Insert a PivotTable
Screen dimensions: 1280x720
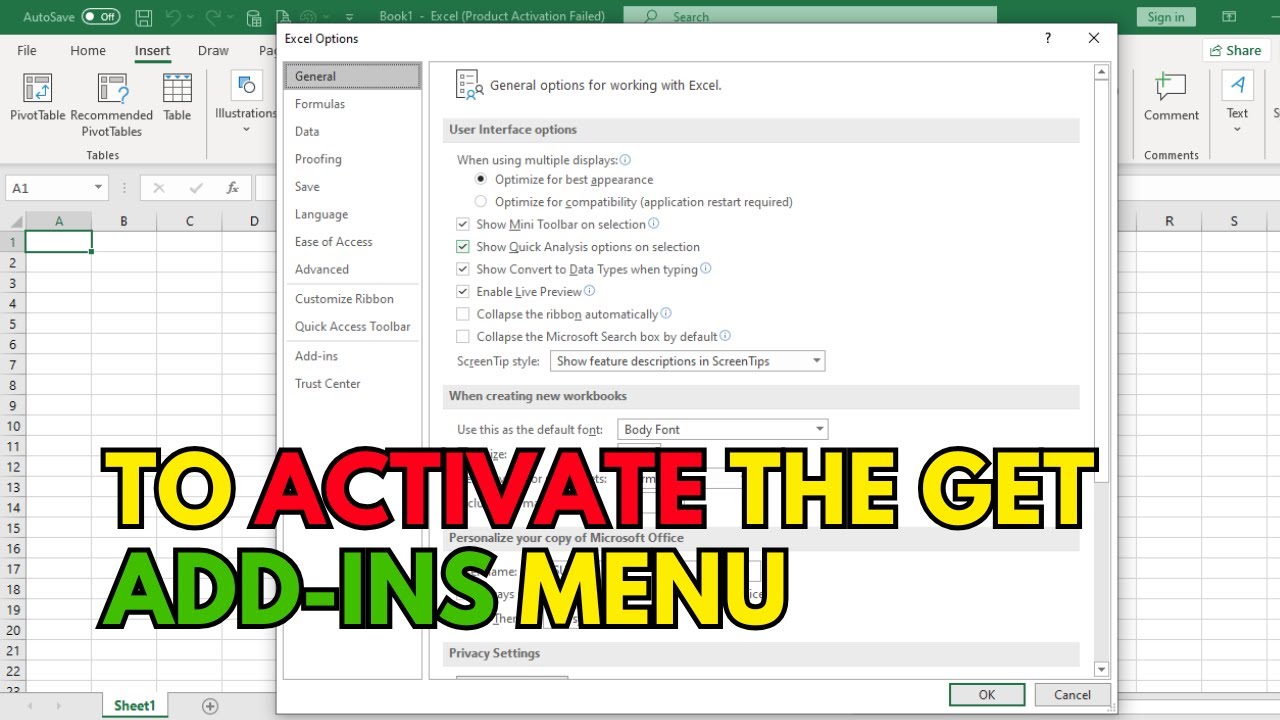(38, 98)
